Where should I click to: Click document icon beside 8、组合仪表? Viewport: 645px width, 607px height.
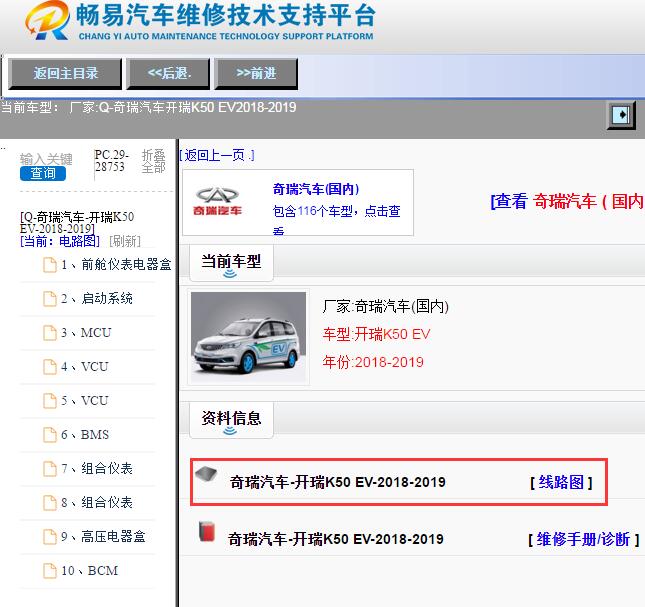[50, 503]
